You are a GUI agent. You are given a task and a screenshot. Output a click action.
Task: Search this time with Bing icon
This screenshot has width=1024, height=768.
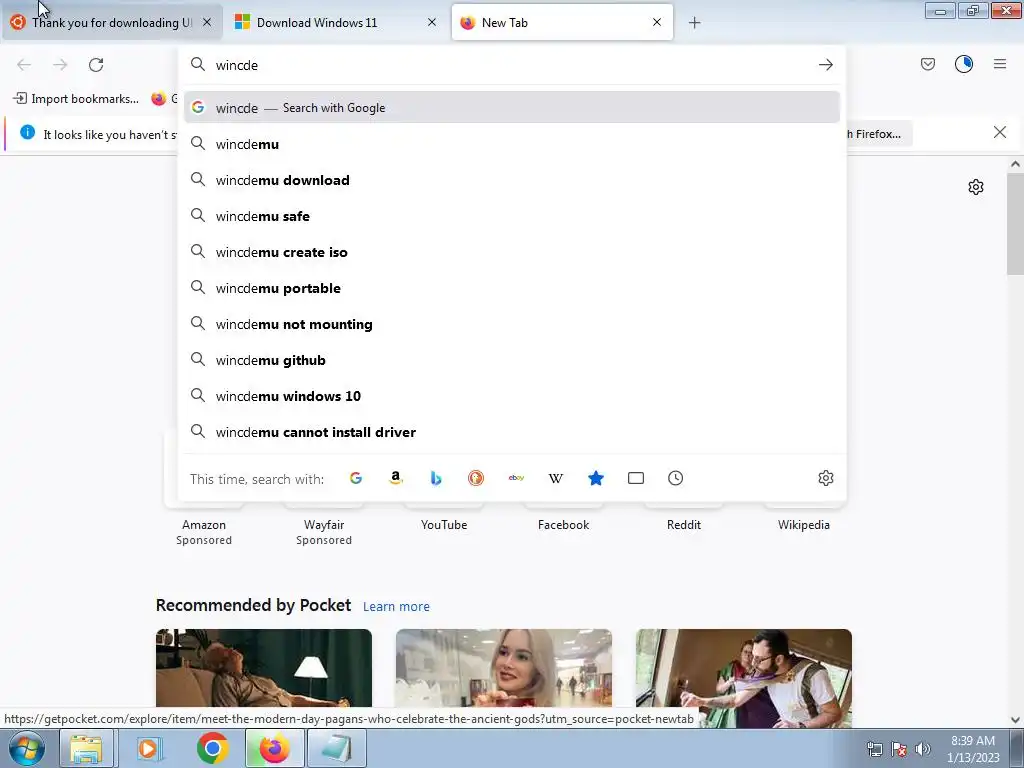pyautogui.click(x=436, y=478)
